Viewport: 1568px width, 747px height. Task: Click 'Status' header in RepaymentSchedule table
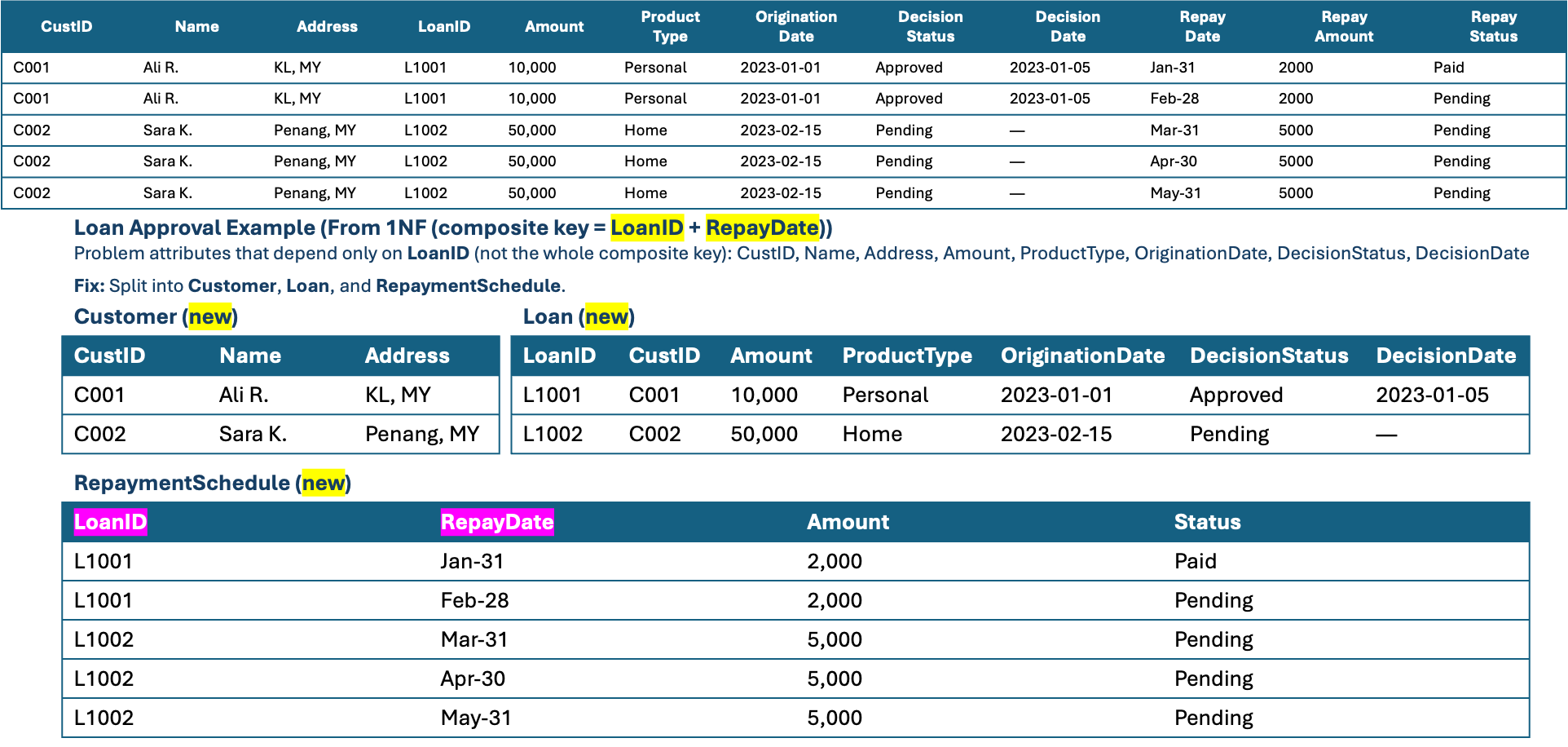pyautogui.click(x=1207, y=523)
